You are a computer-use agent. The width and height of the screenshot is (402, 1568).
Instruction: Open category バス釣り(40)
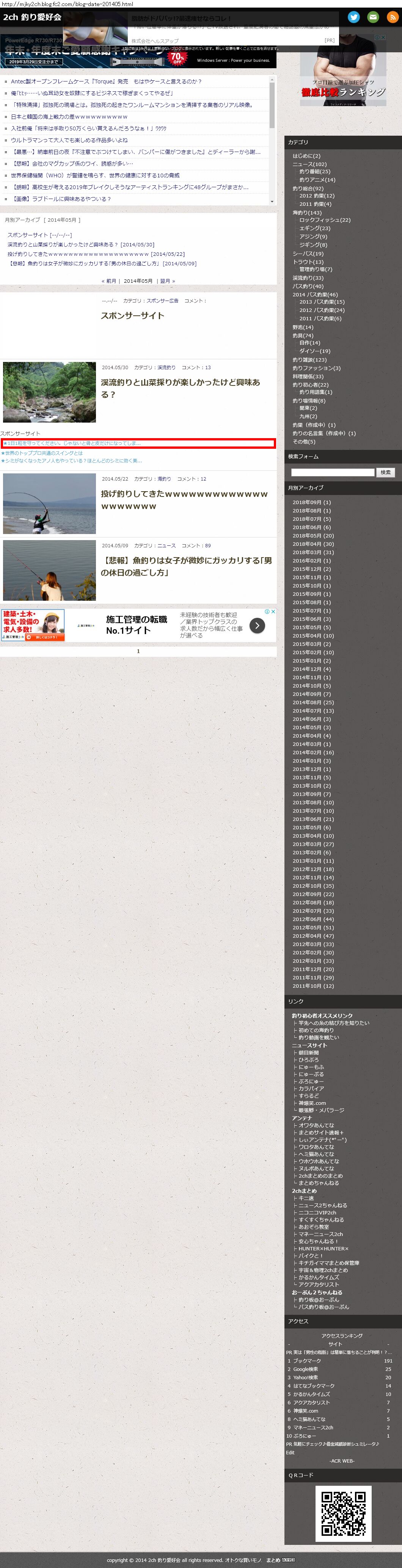tap(308, 286)
